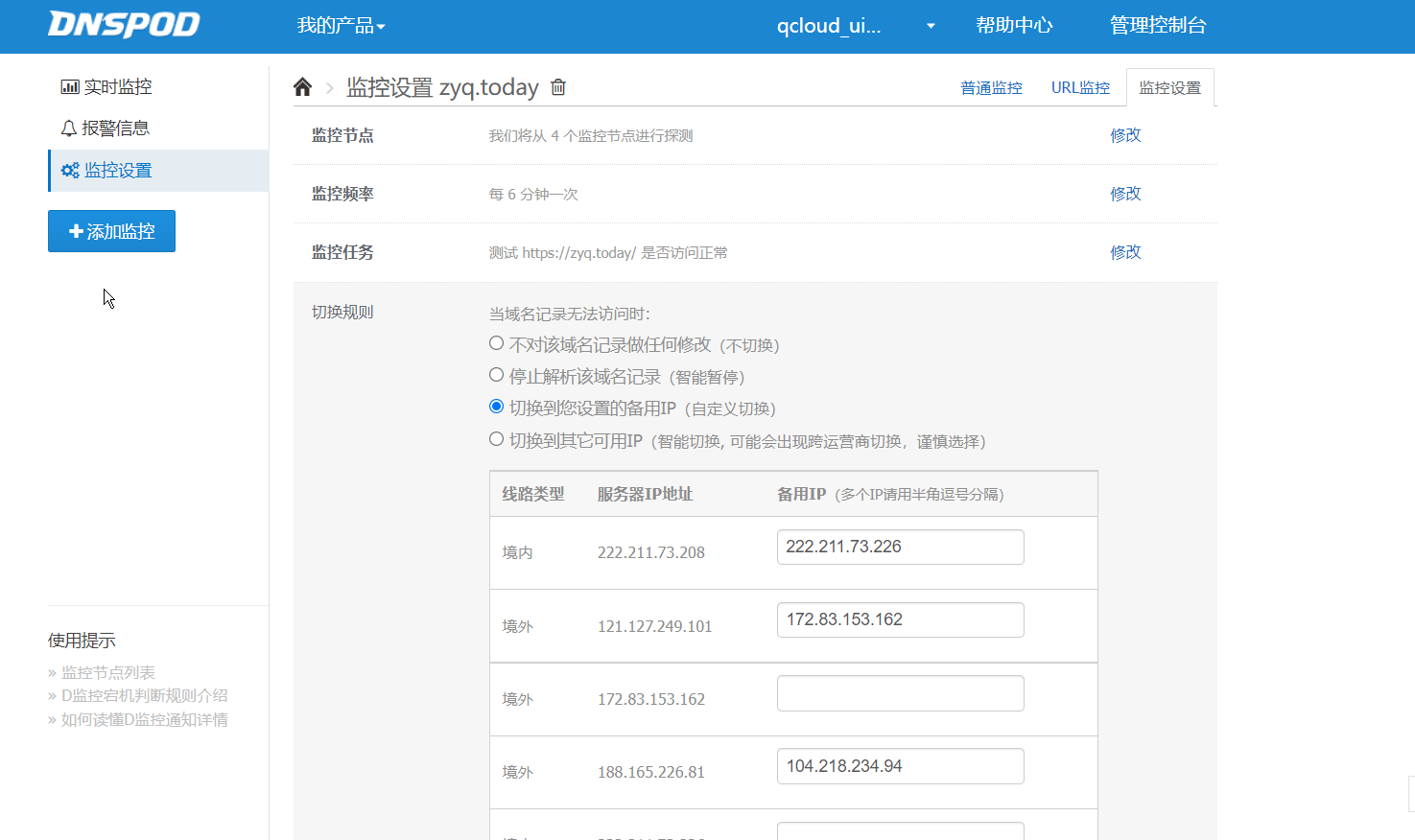This screenshot has width=1415, height=840.
Task: Delete monitor zyq.today via trash icon
Action: pyautogui.click(x=558, y=86)
